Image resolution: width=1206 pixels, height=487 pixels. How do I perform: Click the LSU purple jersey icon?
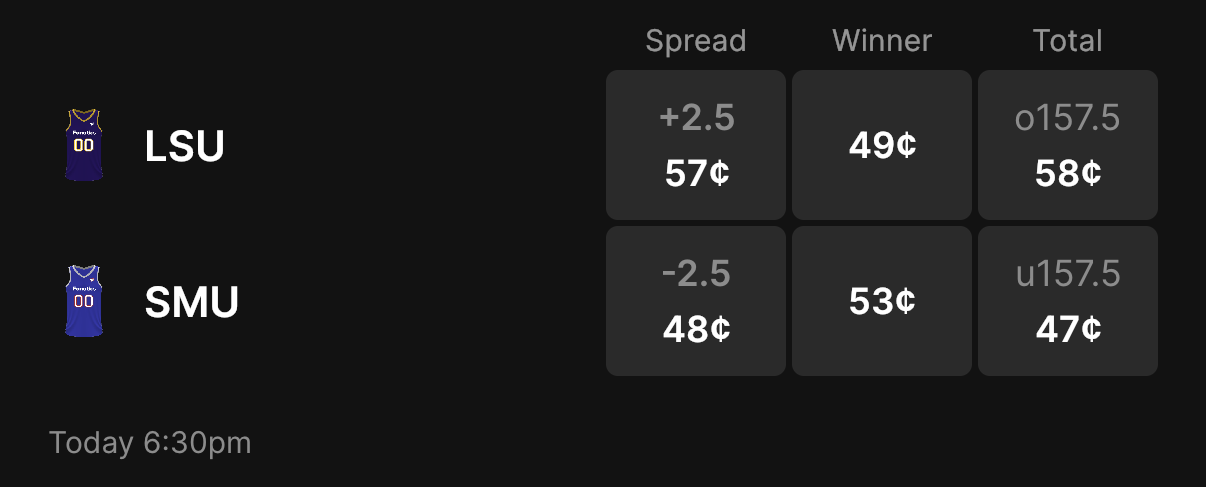tap(84, 146)
